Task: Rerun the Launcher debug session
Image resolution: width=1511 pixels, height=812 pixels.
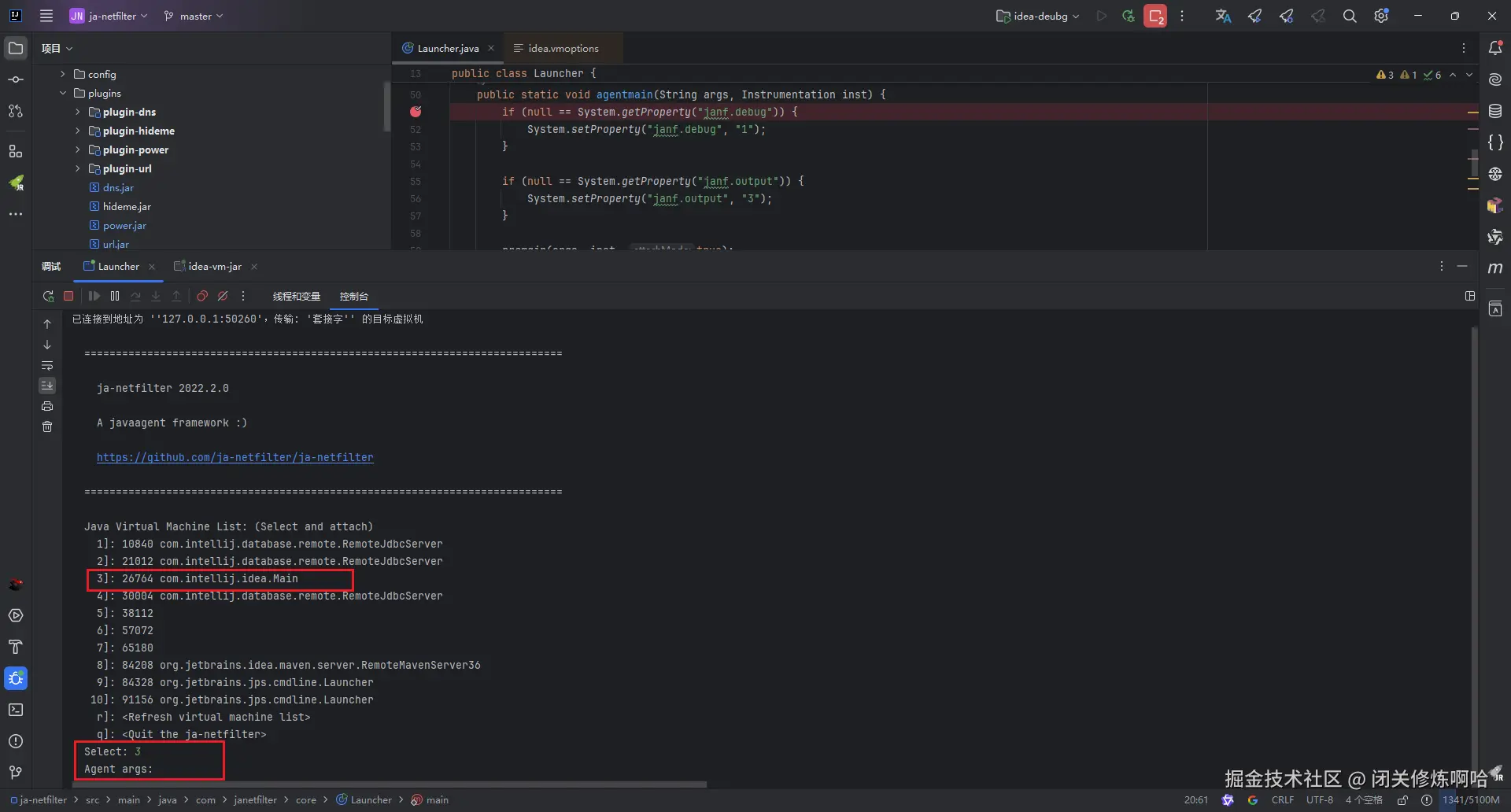Action: point(48,296)
